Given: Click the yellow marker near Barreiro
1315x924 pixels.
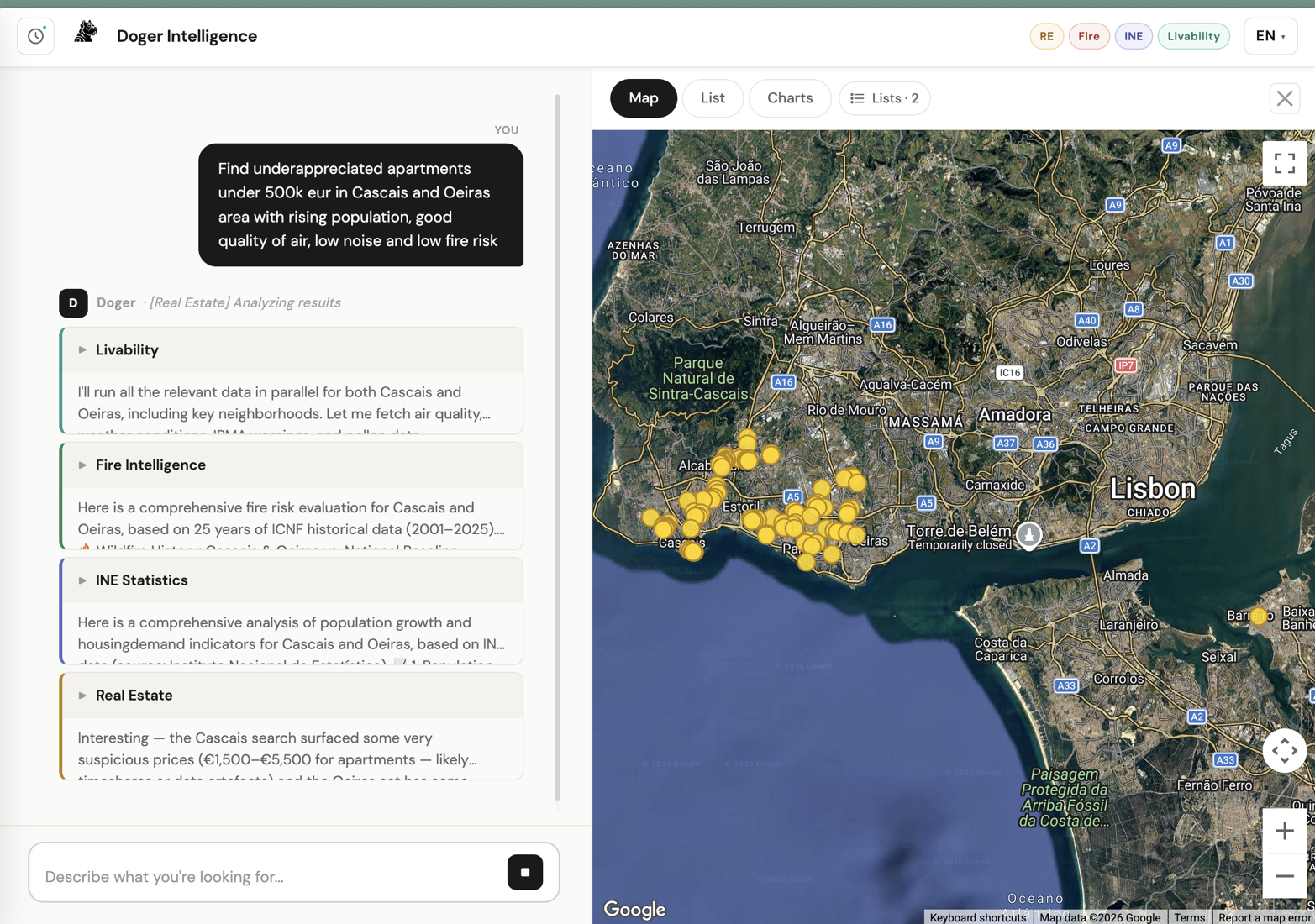Looking at the screenshot, I should click(1258, 616).
